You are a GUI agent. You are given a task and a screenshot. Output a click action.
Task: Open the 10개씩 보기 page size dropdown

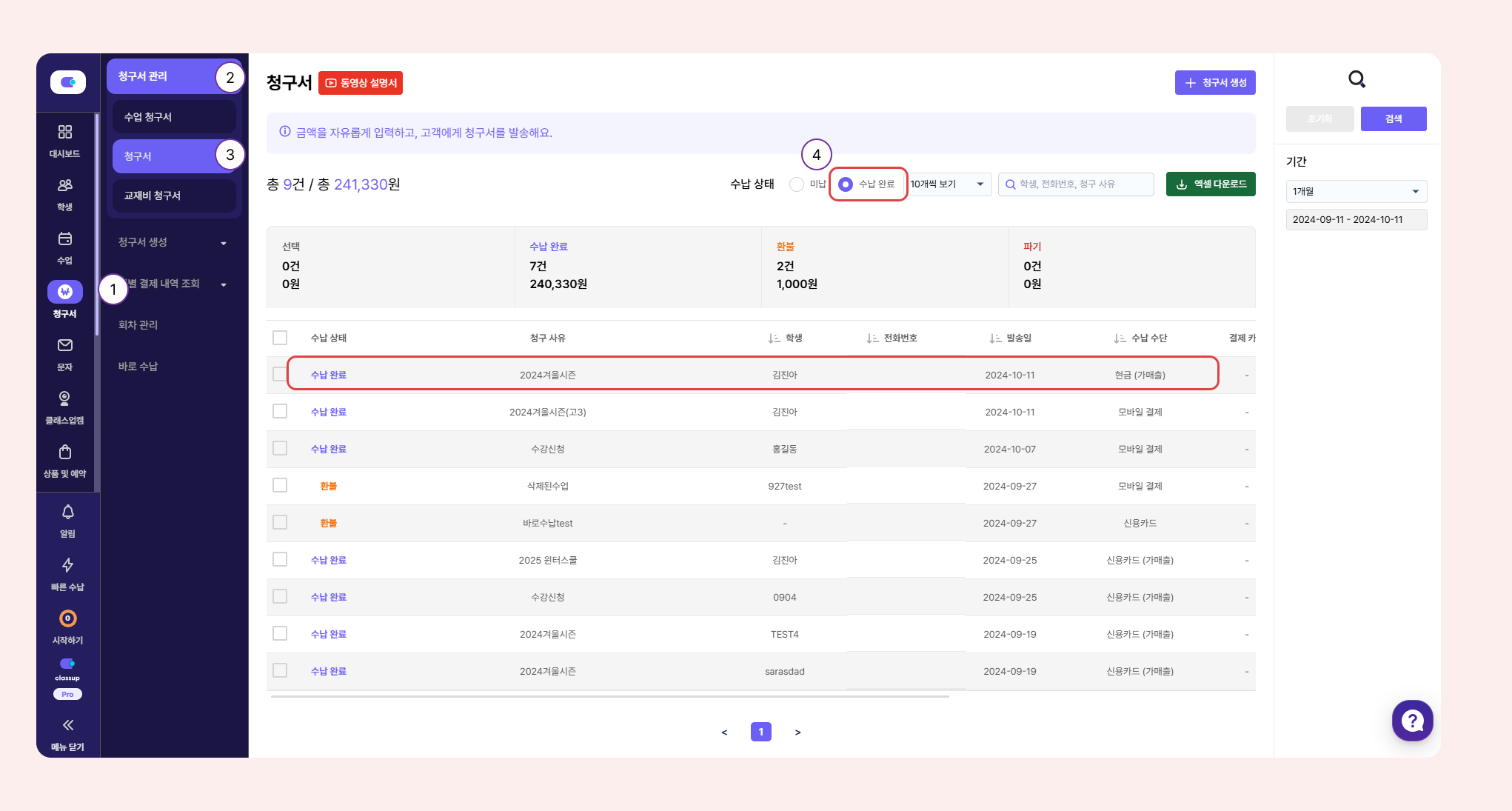tap(949, 184)
